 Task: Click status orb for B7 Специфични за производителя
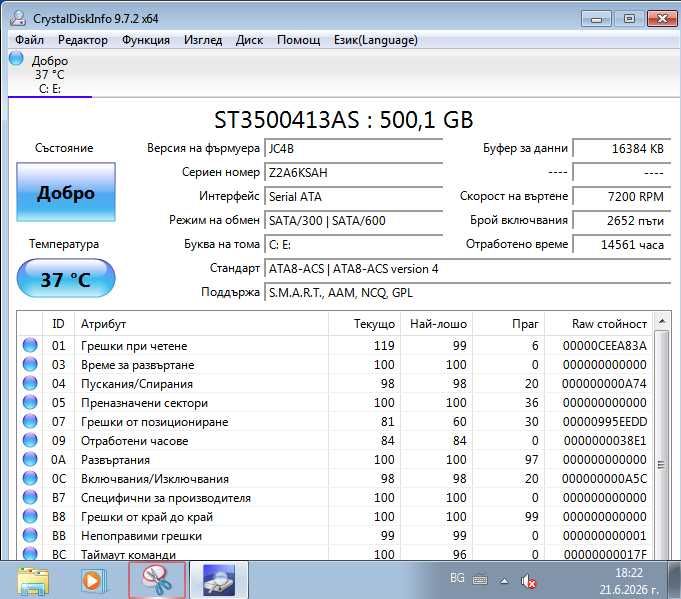pos(30,497)
